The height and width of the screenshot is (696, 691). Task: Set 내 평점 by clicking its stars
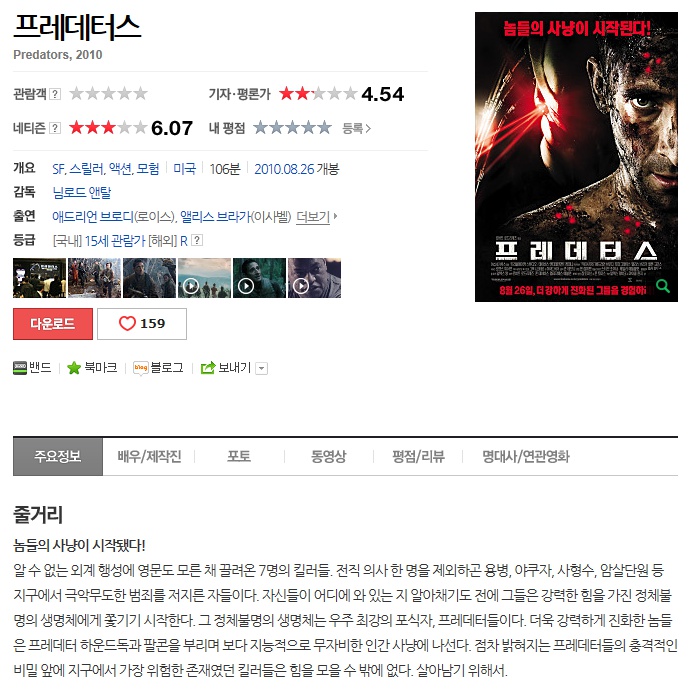coord(292,128)
